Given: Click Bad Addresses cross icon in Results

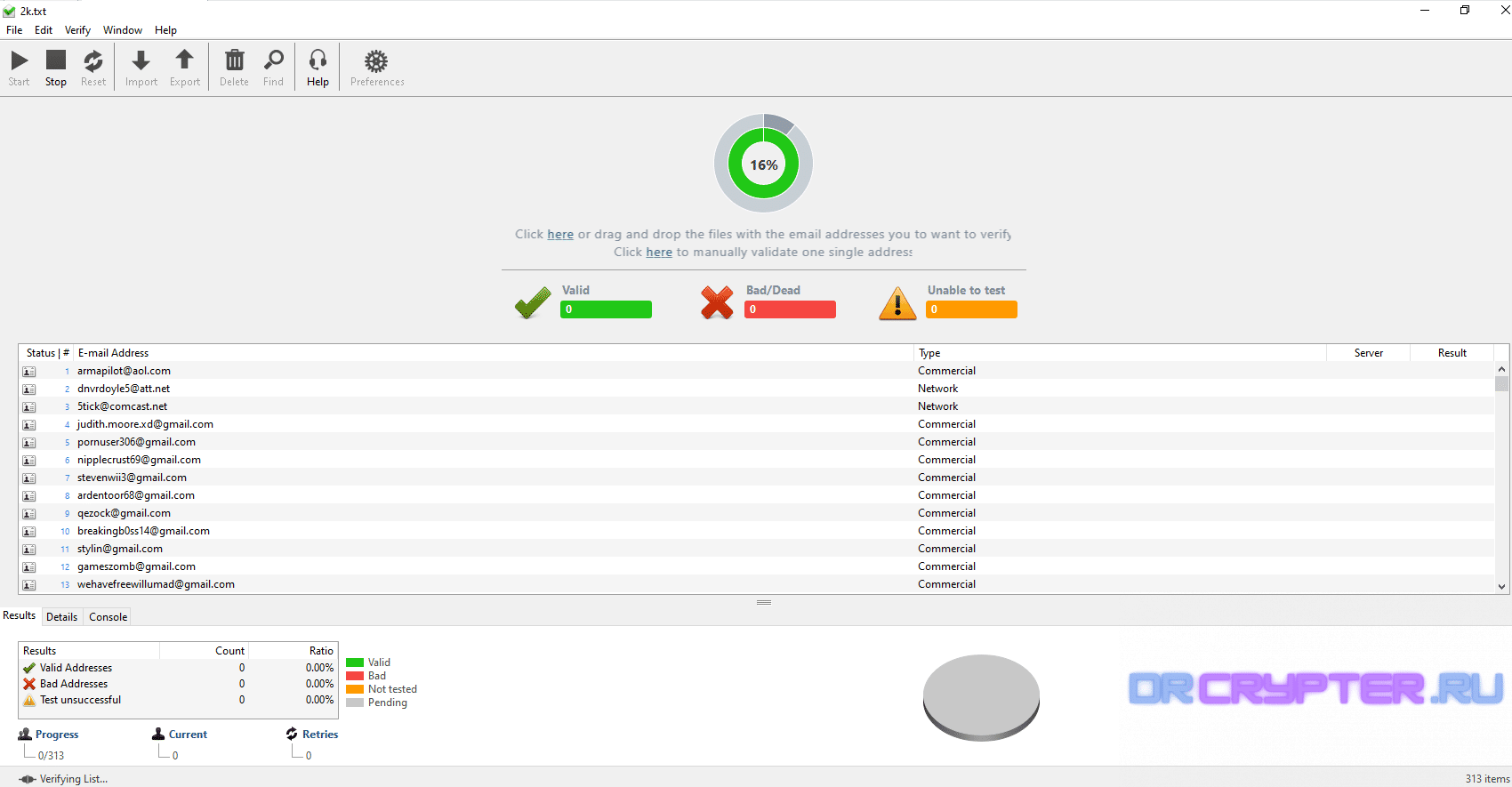Looking at the screenshot, I should coord(29,684).
